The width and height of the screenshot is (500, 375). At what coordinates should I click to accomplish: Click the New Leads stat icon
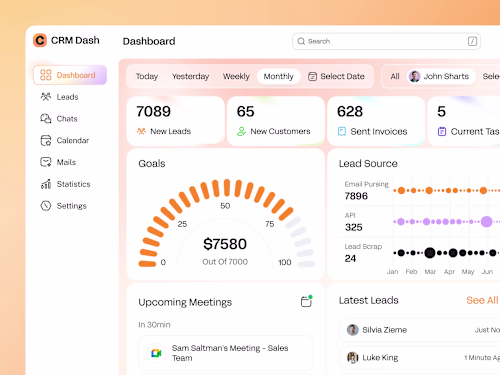tap(141, 131)
